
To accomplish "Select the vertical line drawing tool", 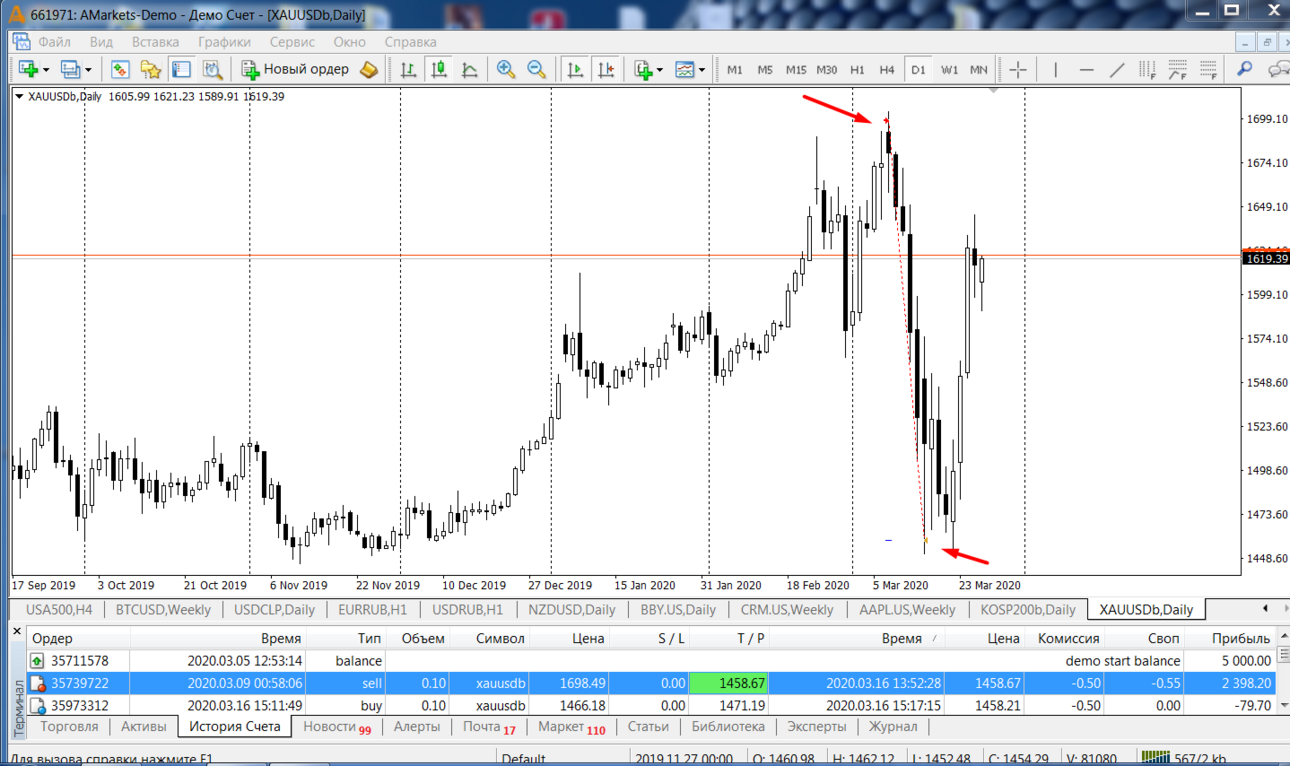I will click(x=1055, y=69).
